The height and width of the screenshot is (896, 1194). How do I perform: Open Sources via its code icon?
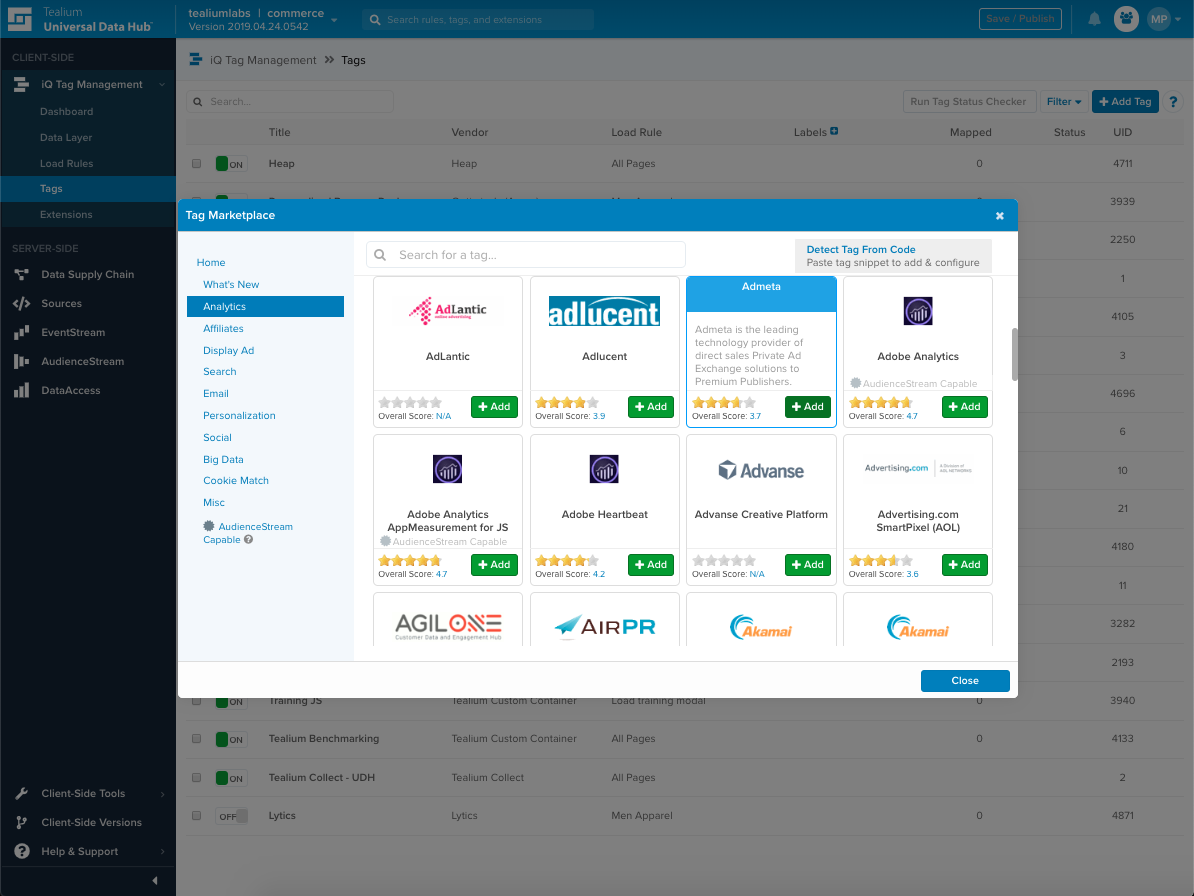click(21, 303)
